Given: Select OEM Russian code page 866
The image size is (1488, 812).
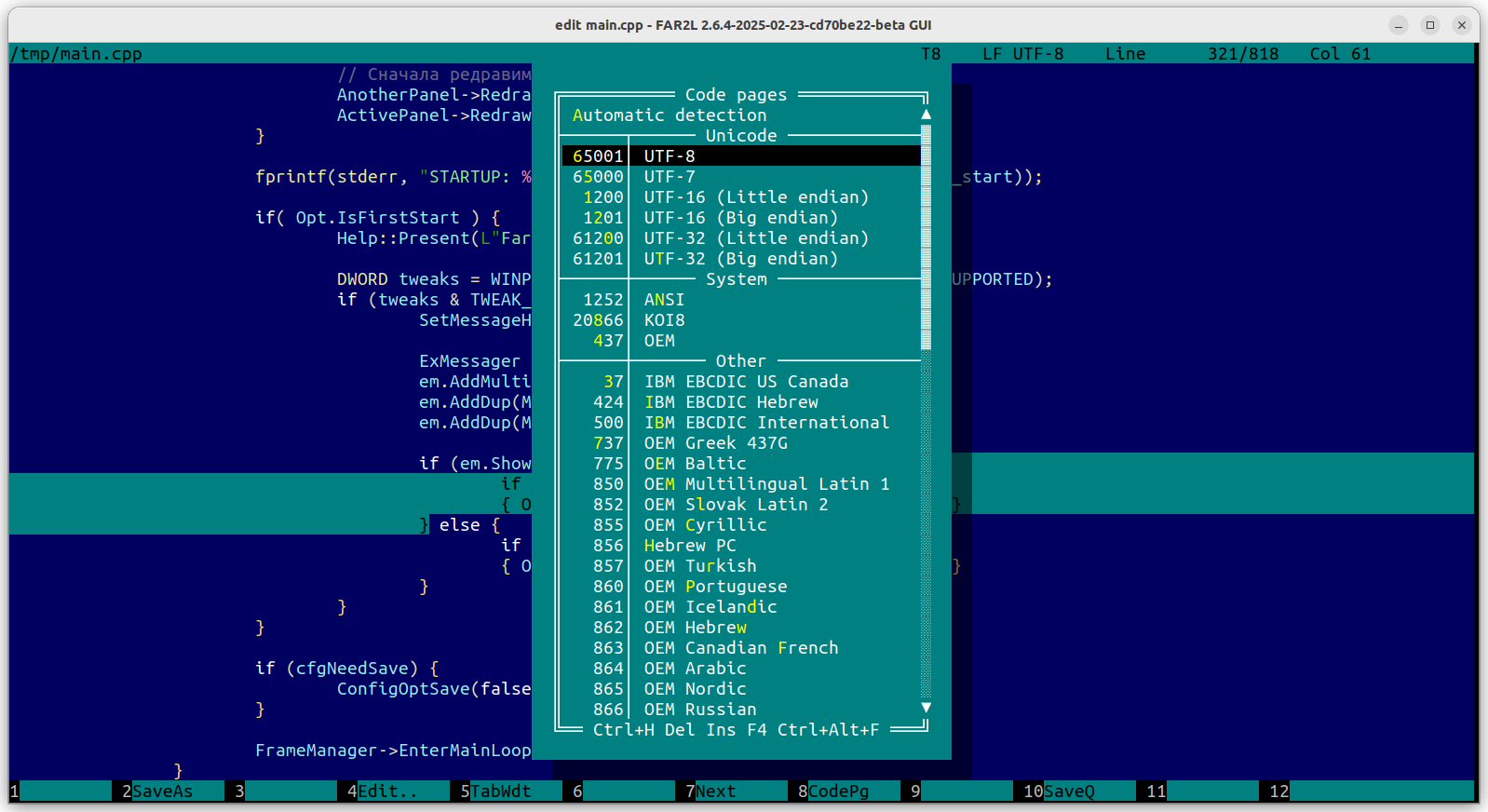Looking at the screenshot, I should coord(700,710).
